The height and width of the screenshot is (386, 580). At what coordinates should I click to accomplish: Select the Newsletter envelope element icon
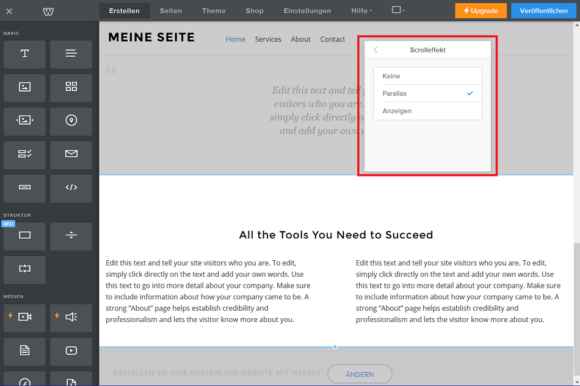(71, 155)
